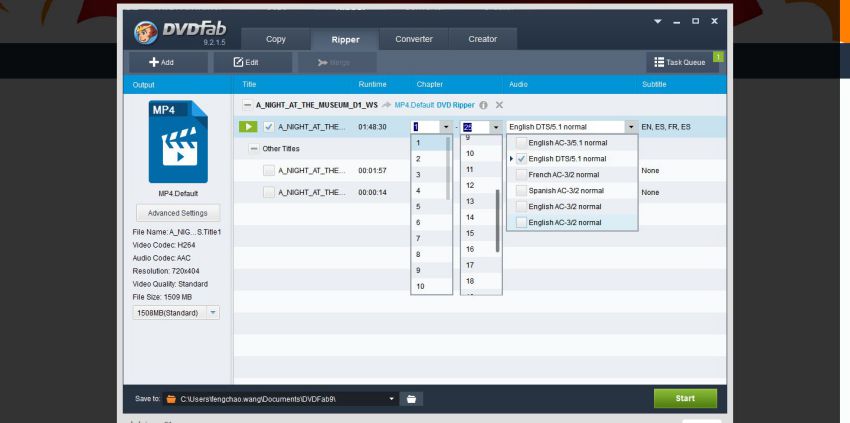Image resolution: width=850 pixels, height=423 pixels.
Task: Uncheck the 01:48:30 main title checkbox
Action: 269,127
